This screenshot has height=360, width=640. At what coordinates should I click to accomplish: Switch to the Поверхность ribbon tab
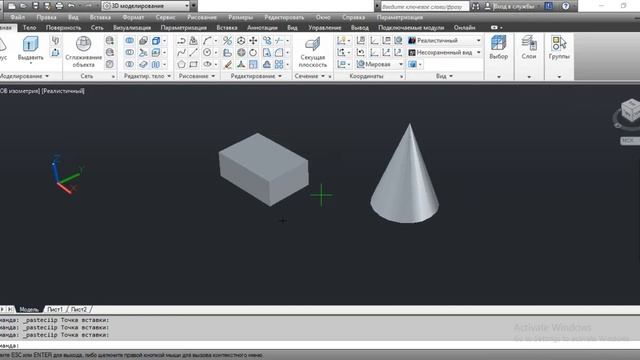pyautogui.click(x=63, y=27)
